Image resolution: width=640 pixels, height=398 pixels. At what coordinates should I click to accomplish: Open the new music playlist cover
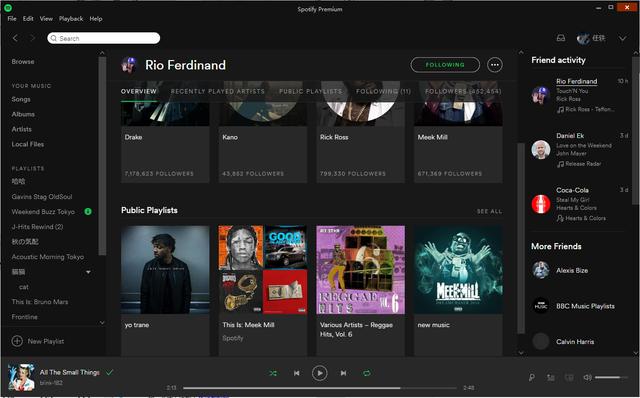coord(458,270)
